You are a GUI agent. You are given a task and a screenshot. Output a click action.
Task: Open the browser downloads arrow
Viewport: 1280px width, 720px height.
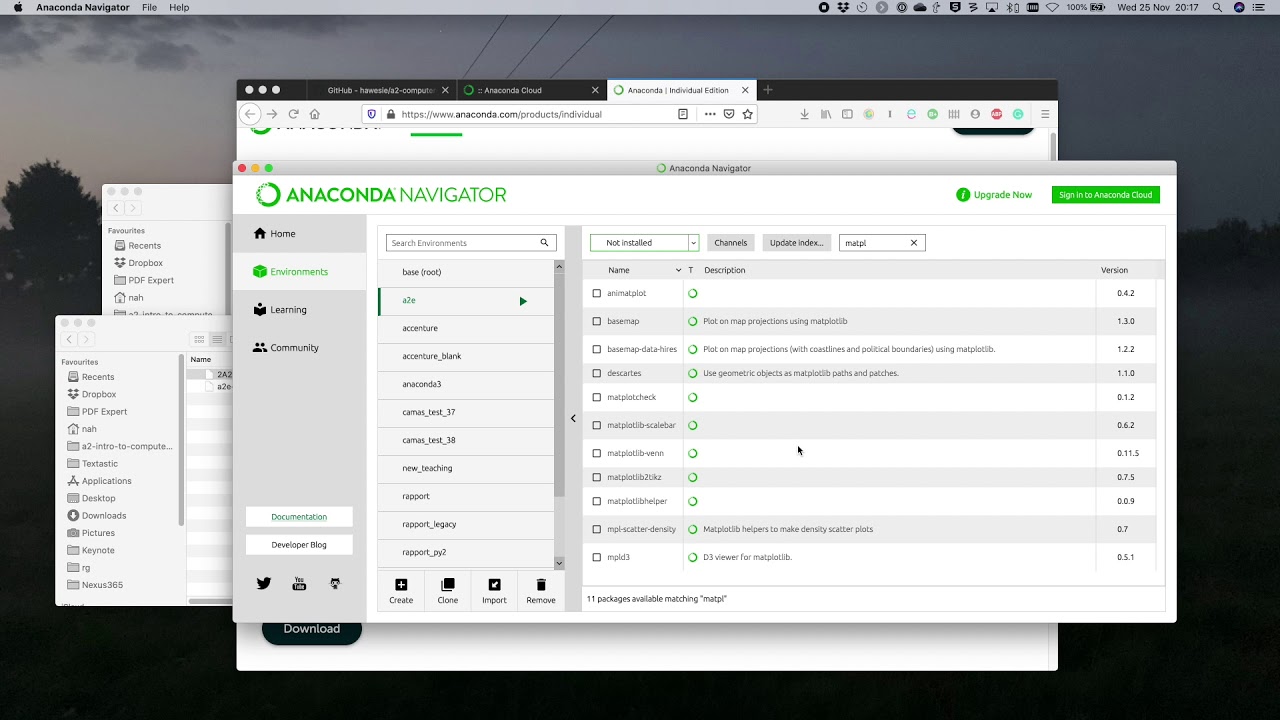pos(804,114)
